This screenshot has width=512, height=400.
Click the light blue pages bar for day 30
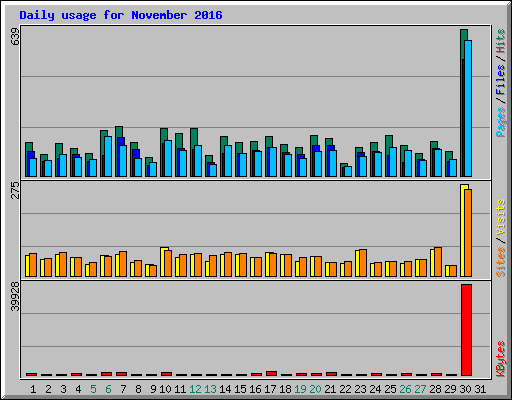(468, 108)
